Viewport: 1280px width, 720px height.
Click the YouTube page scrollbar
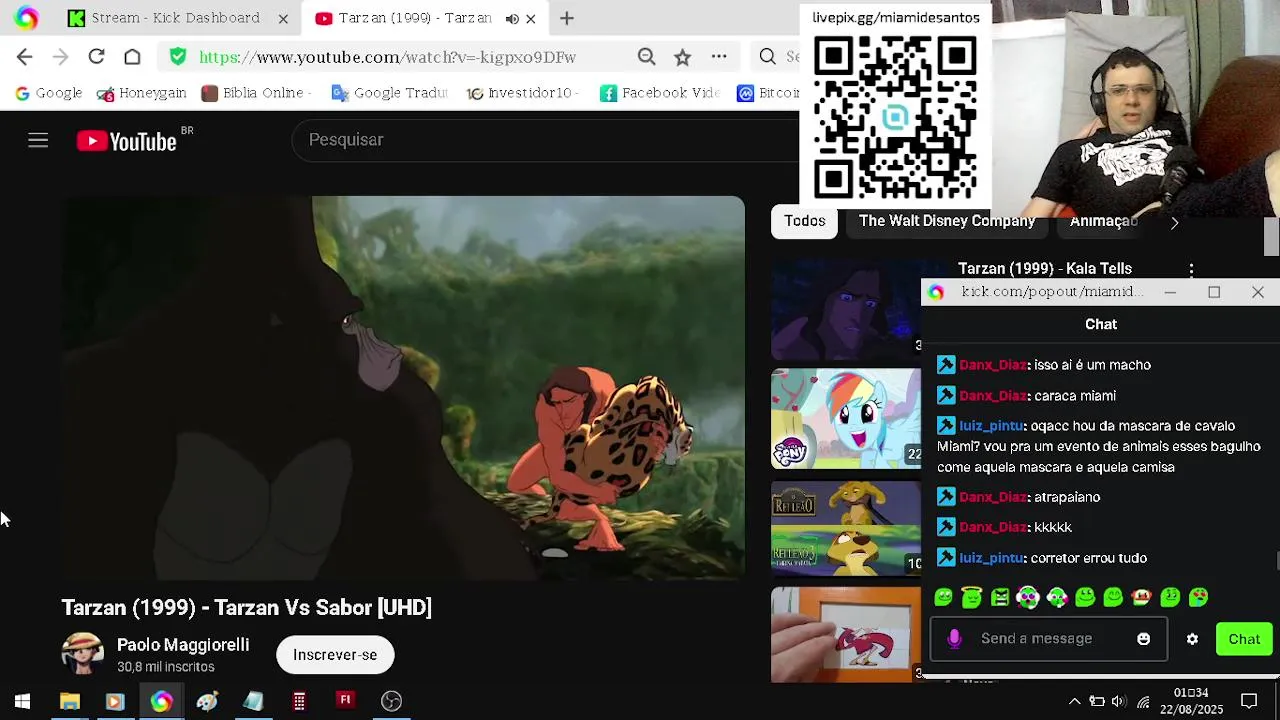[x=1271, y=236]
